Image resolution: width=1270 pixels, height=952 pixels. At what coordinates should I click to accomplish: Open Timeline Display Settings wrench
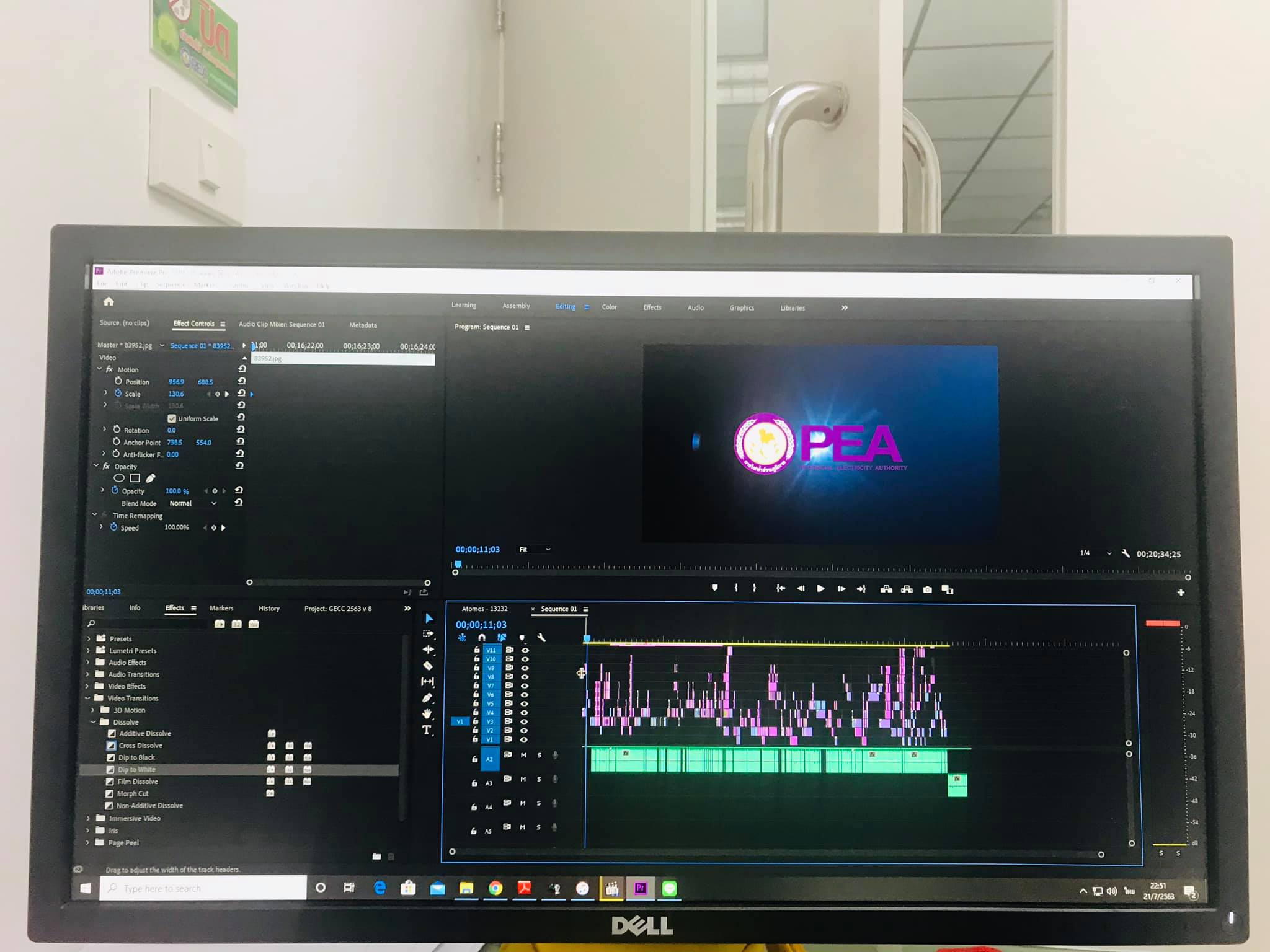coord(541,637)
